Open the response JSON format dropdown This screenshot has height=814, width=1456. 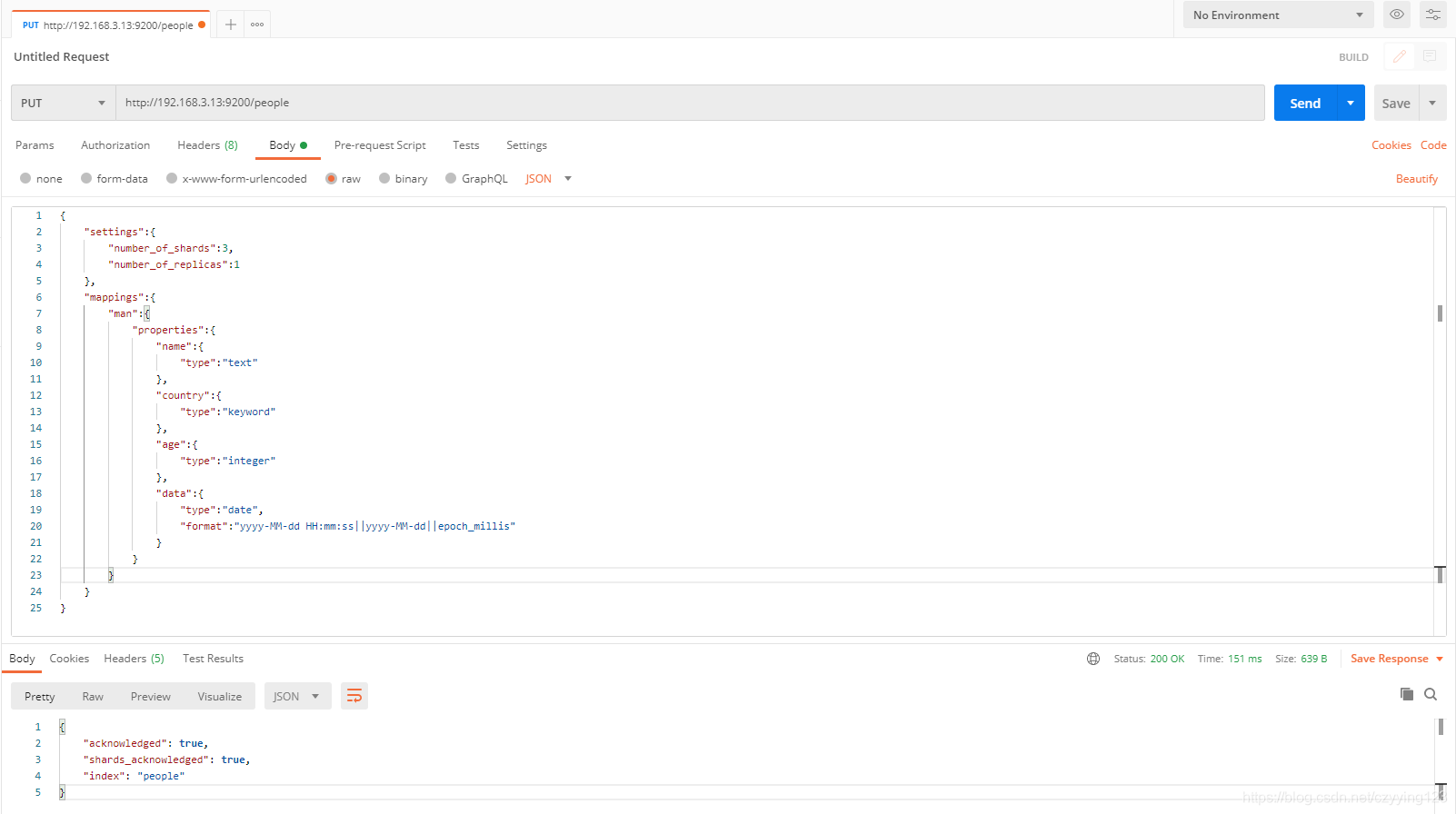(298, 696)
